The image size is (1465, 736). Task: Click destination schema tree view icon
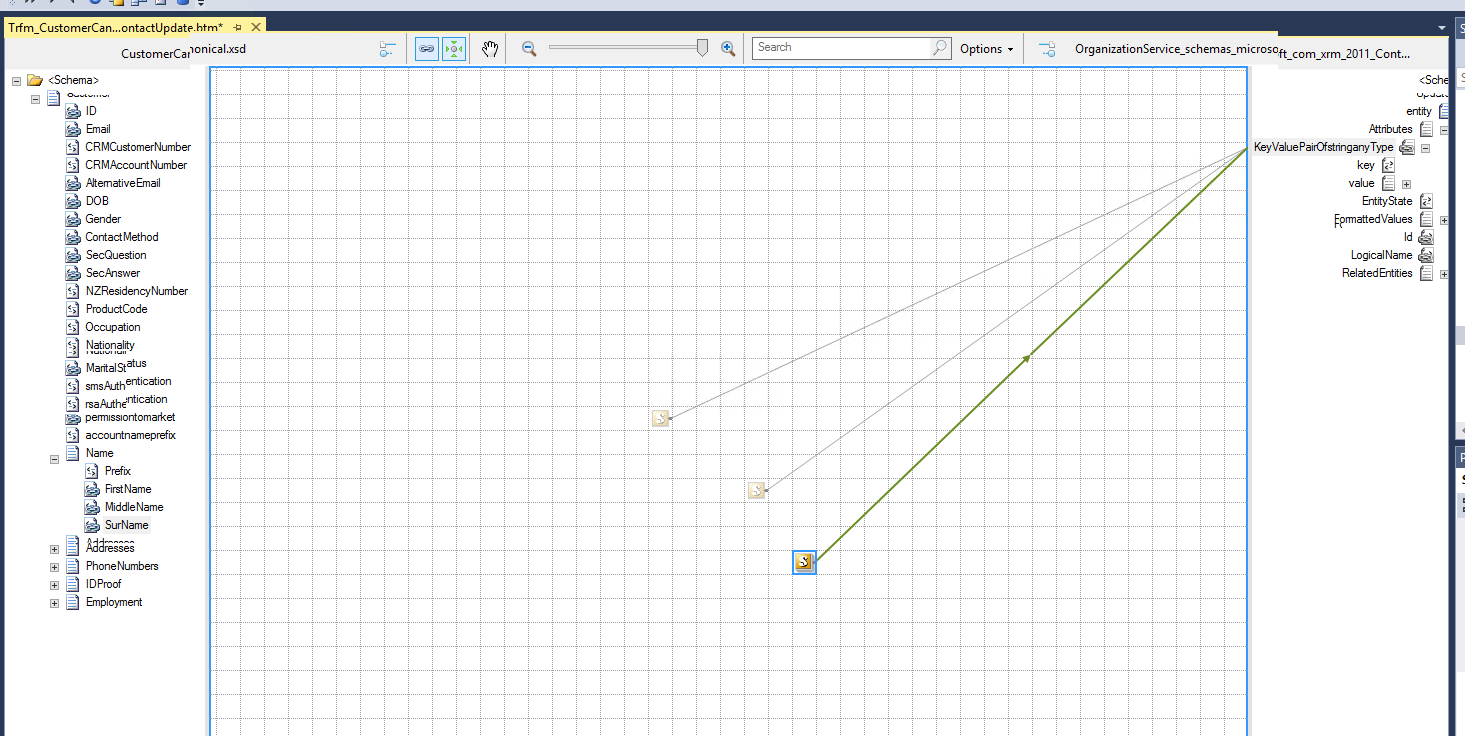tap(1047, 49)
